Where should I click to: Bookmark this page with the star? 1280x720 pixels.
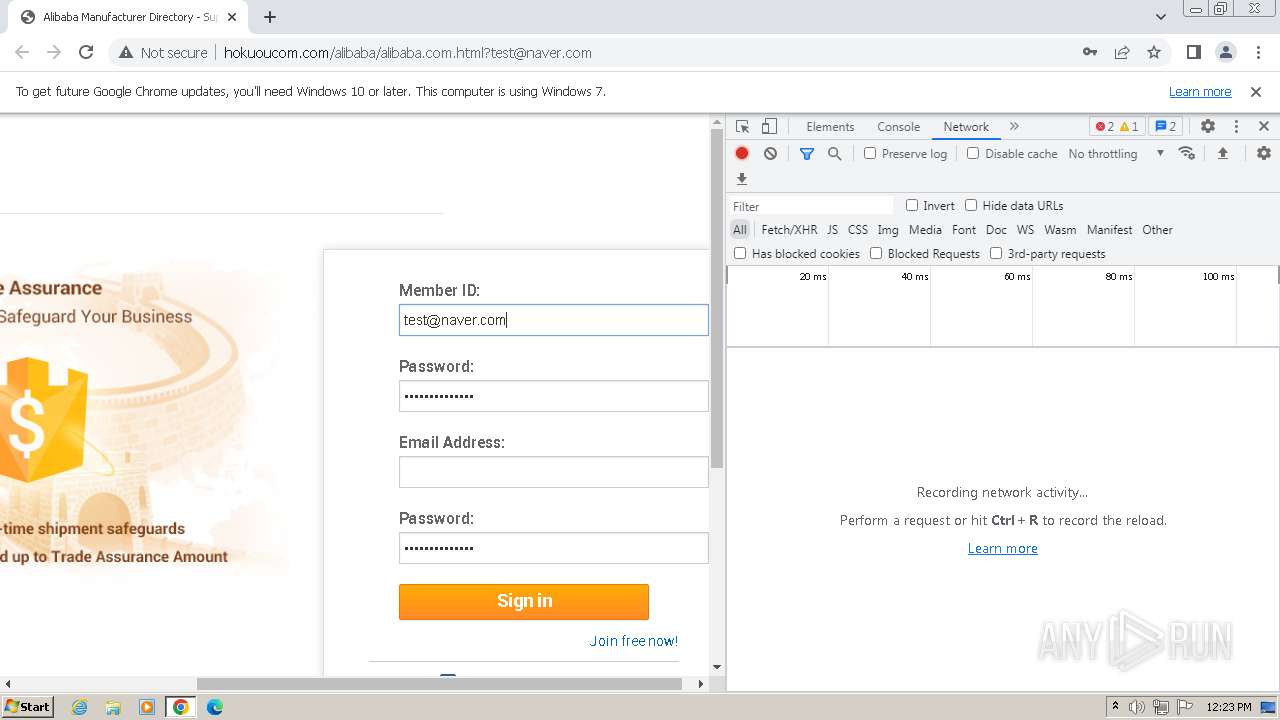[1154, 52]
